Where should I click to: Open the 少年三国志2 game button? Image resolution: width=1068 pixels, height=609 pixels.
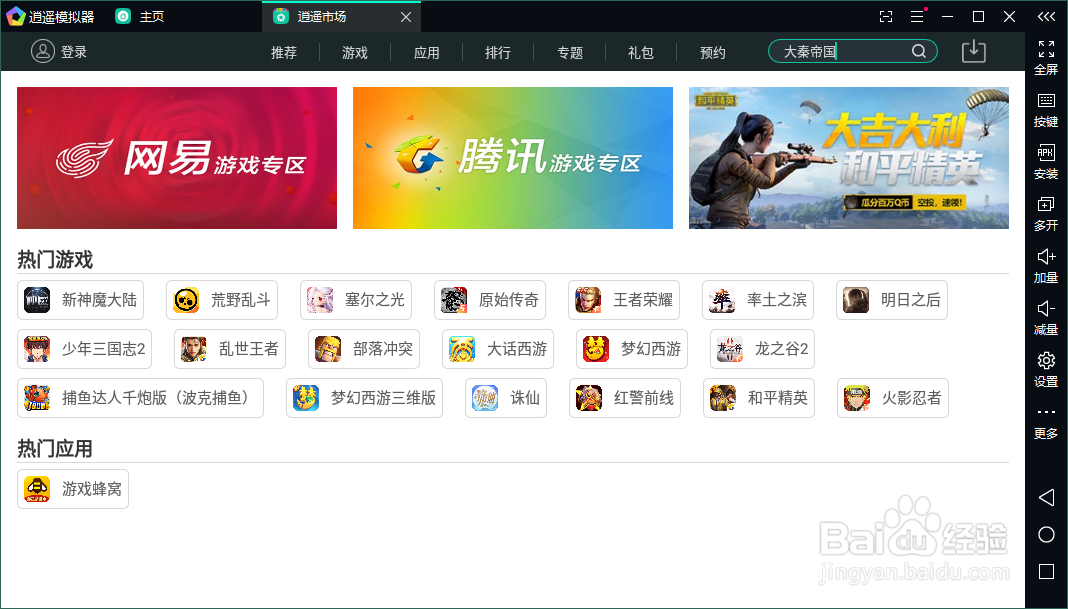pos(84,349)
